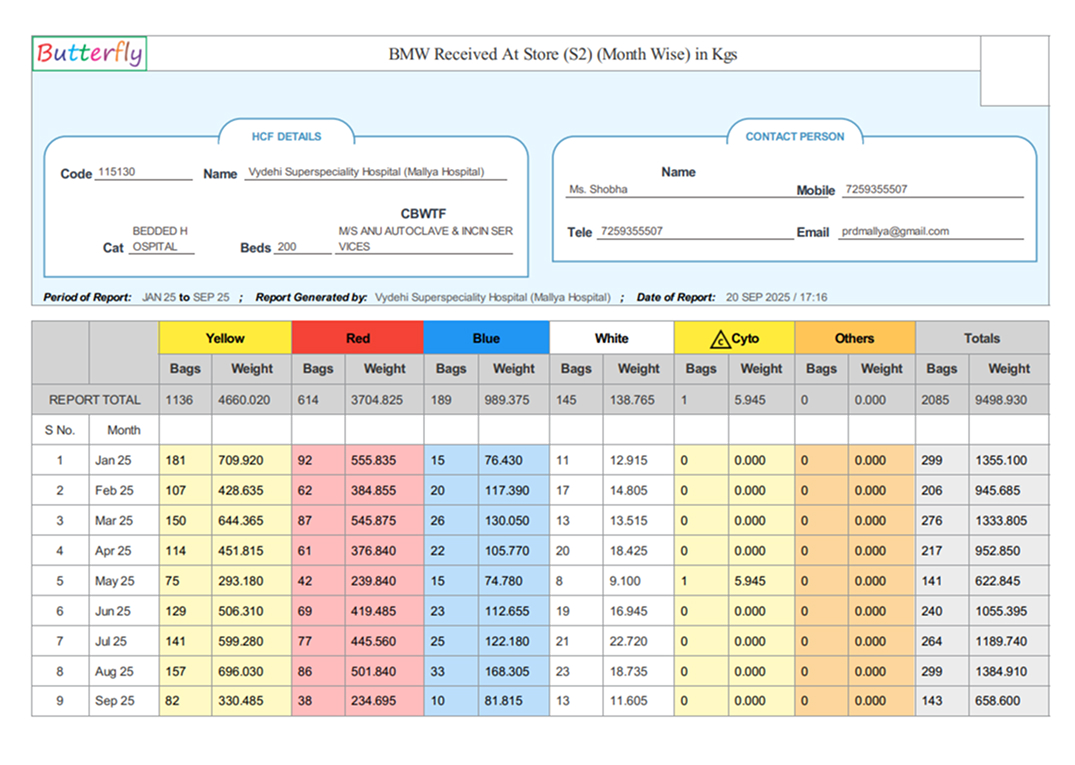Screen dimensions: 1075x765
Task: Click the Totals column header
Action: 982,338
